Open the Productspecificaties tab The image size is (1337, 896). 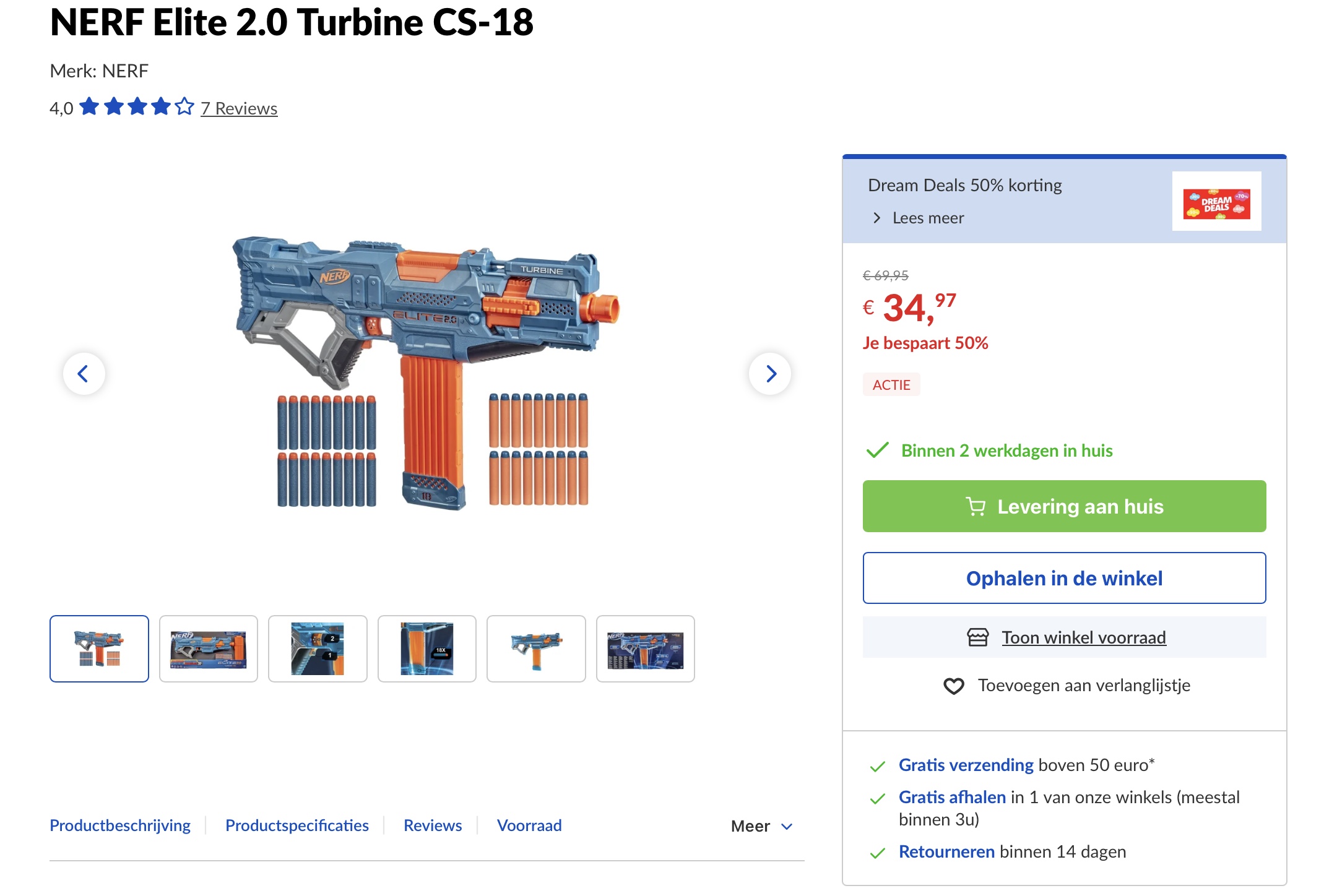pos(297,825)
